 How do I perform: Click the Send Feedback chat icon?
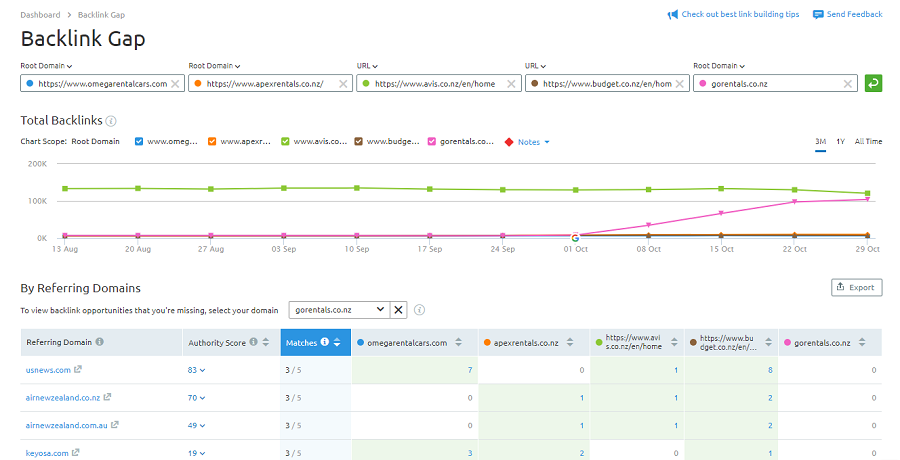tap(818, 14)
